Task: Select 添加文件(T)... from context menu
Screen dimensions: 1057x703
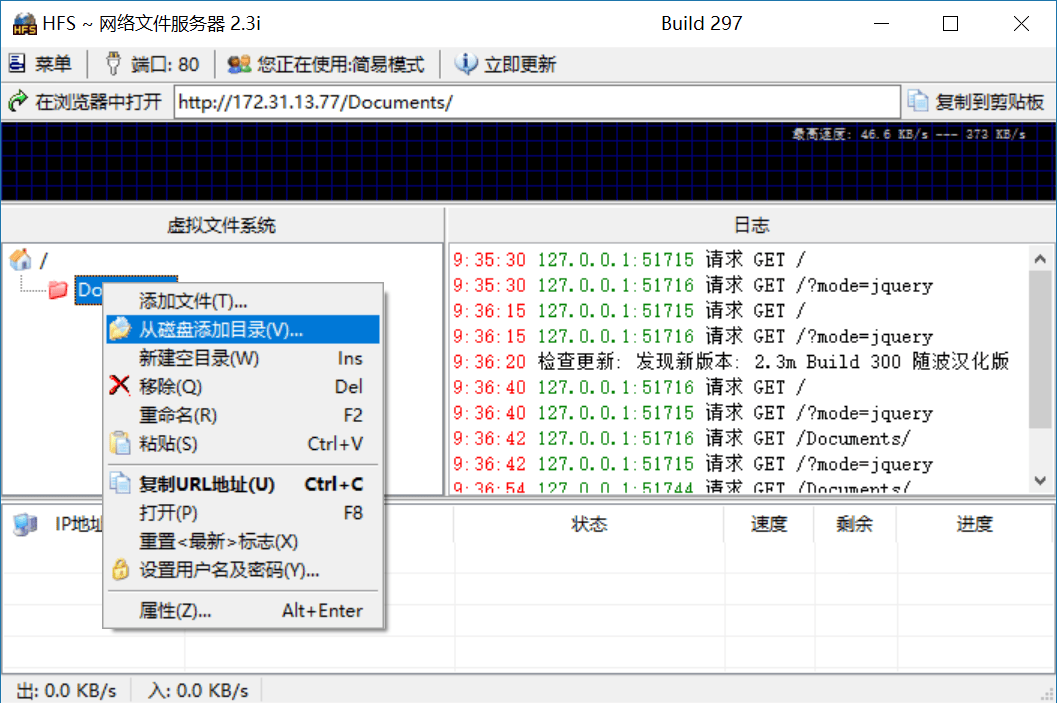Action: tap(193, 301)
